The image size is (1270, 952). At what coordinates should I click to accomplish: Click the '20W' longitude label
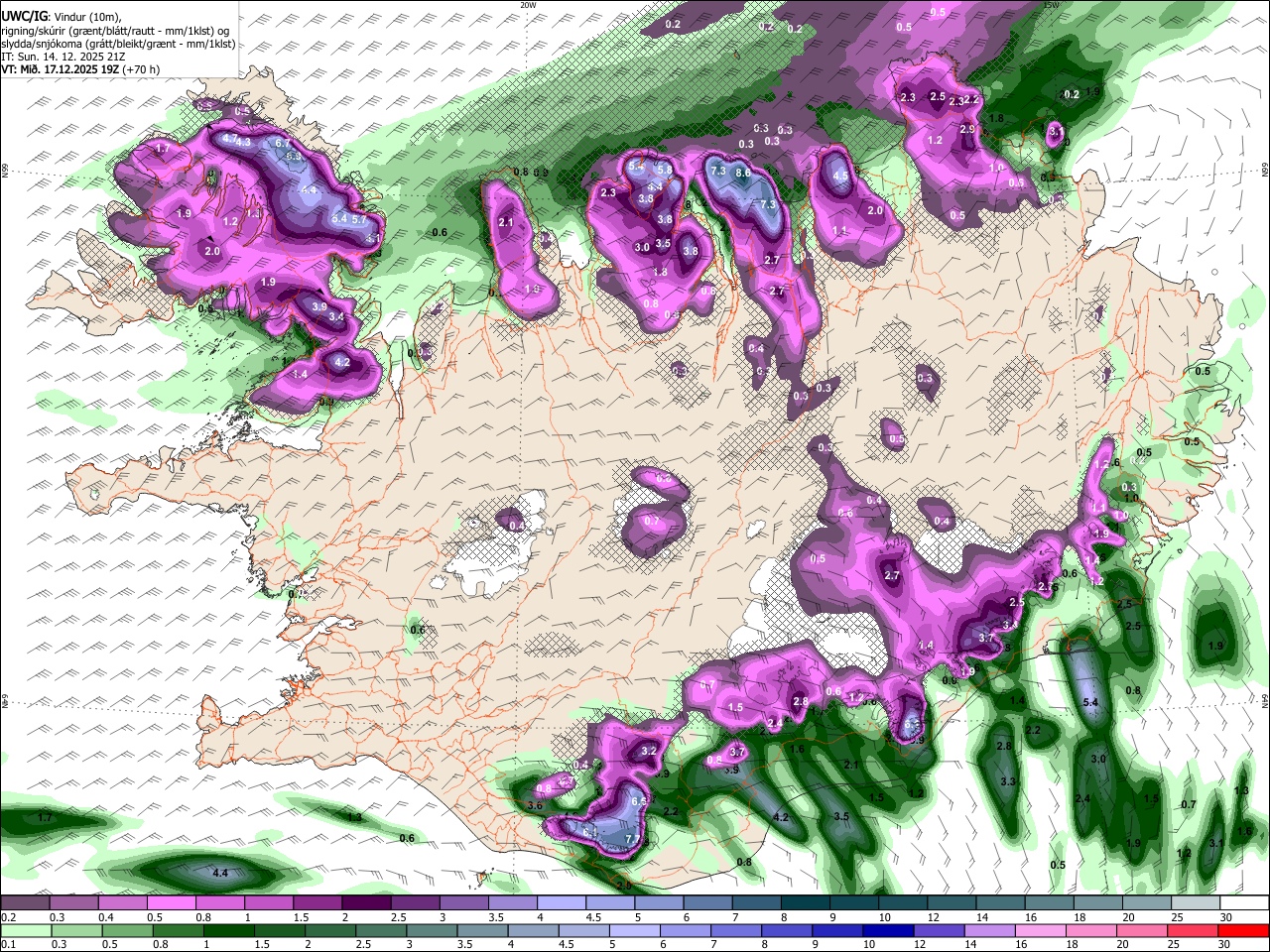point(529,5)
